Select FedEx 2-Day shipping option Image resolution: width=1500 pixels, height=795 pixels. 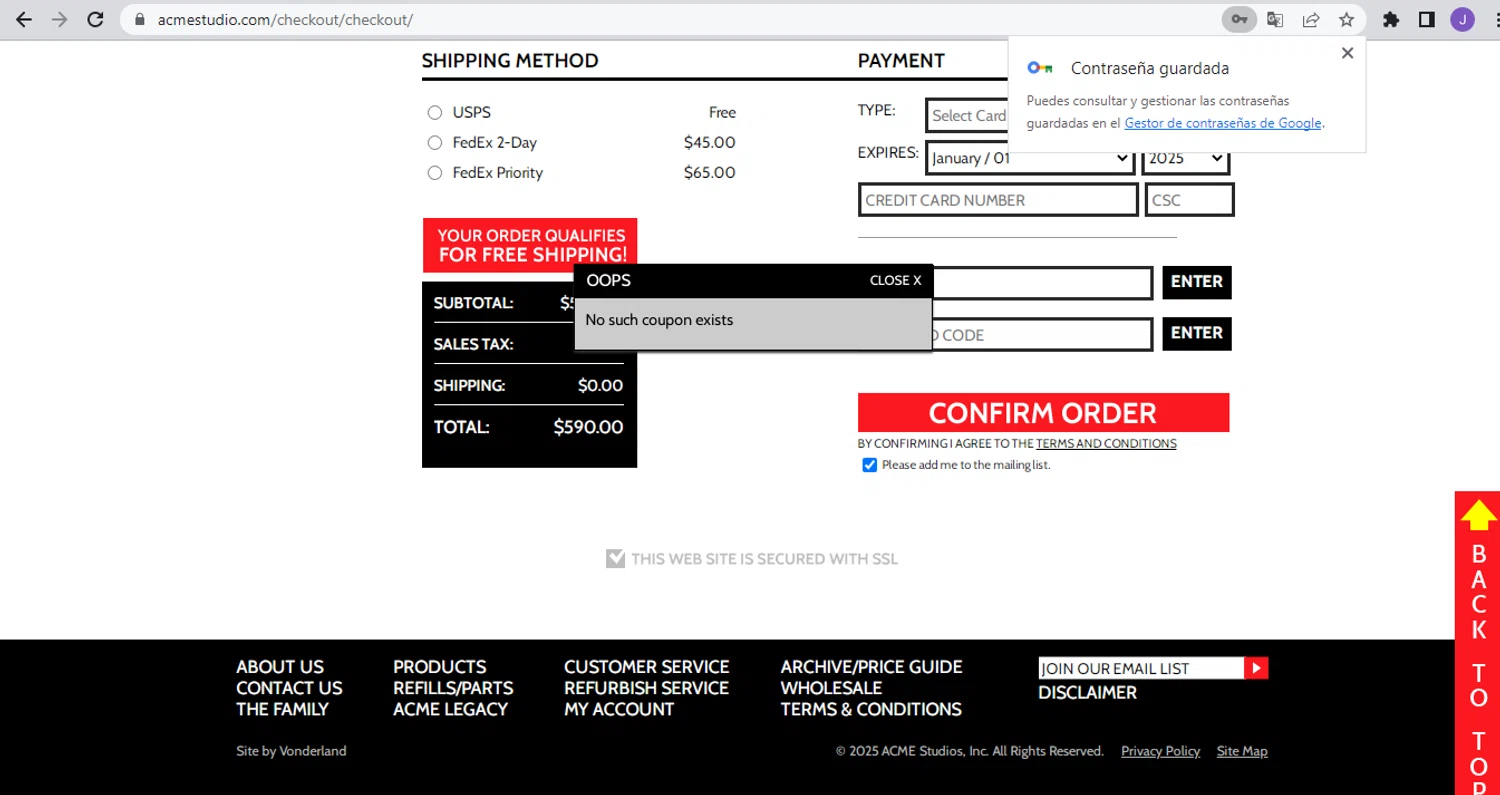(x=435, y=143)
